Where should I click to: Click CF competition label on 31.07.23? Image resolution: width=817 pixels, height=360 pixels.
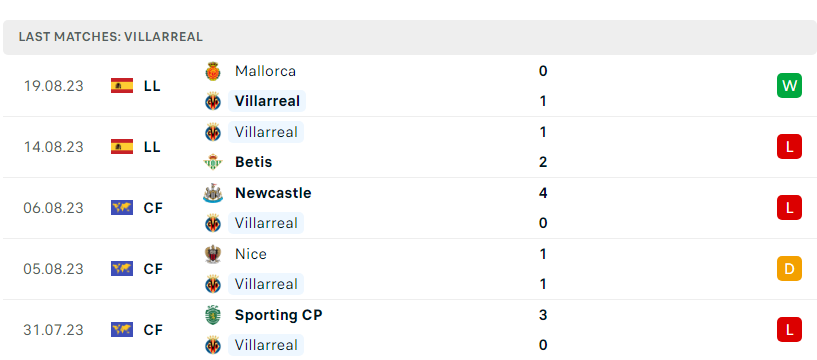[x=153, y=330]
